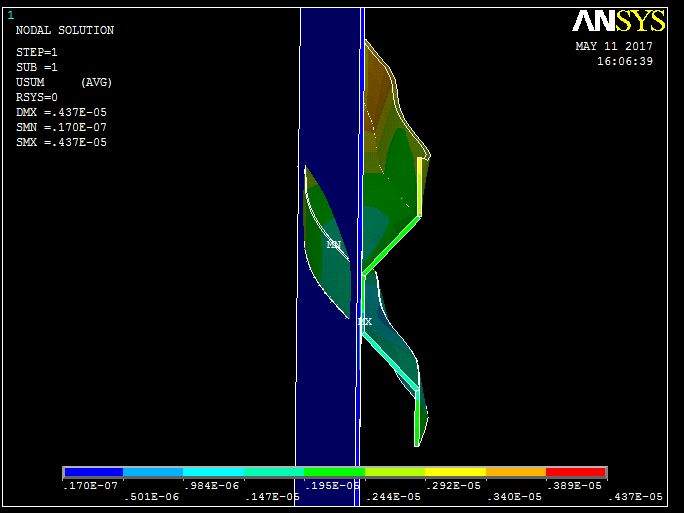
Task: Click the ANSYS logo
Action: pos(619,21)
